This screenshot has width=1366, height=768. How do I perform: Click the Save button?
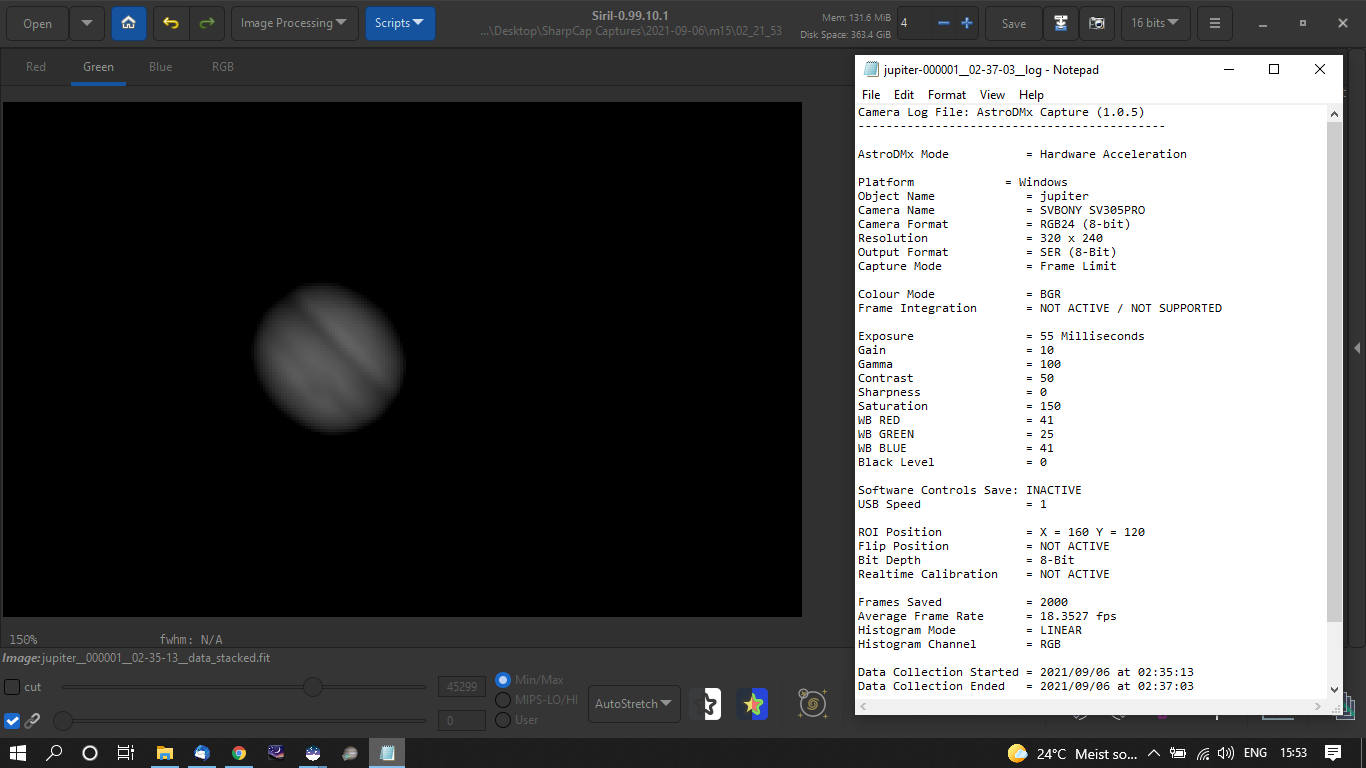(x=1014, y=23)
